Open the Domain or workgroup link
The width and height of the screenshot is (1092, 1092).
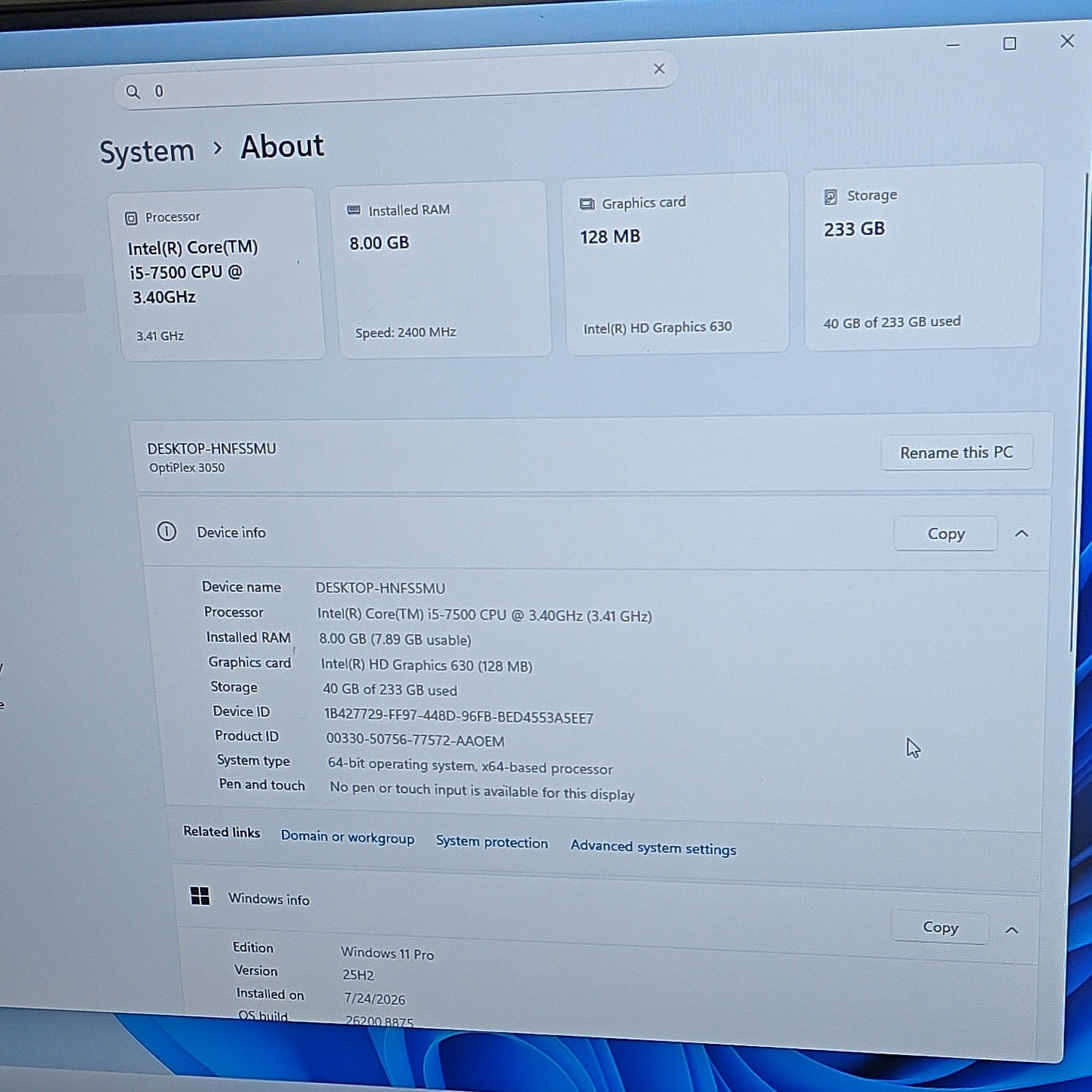[x=348, y=837]
